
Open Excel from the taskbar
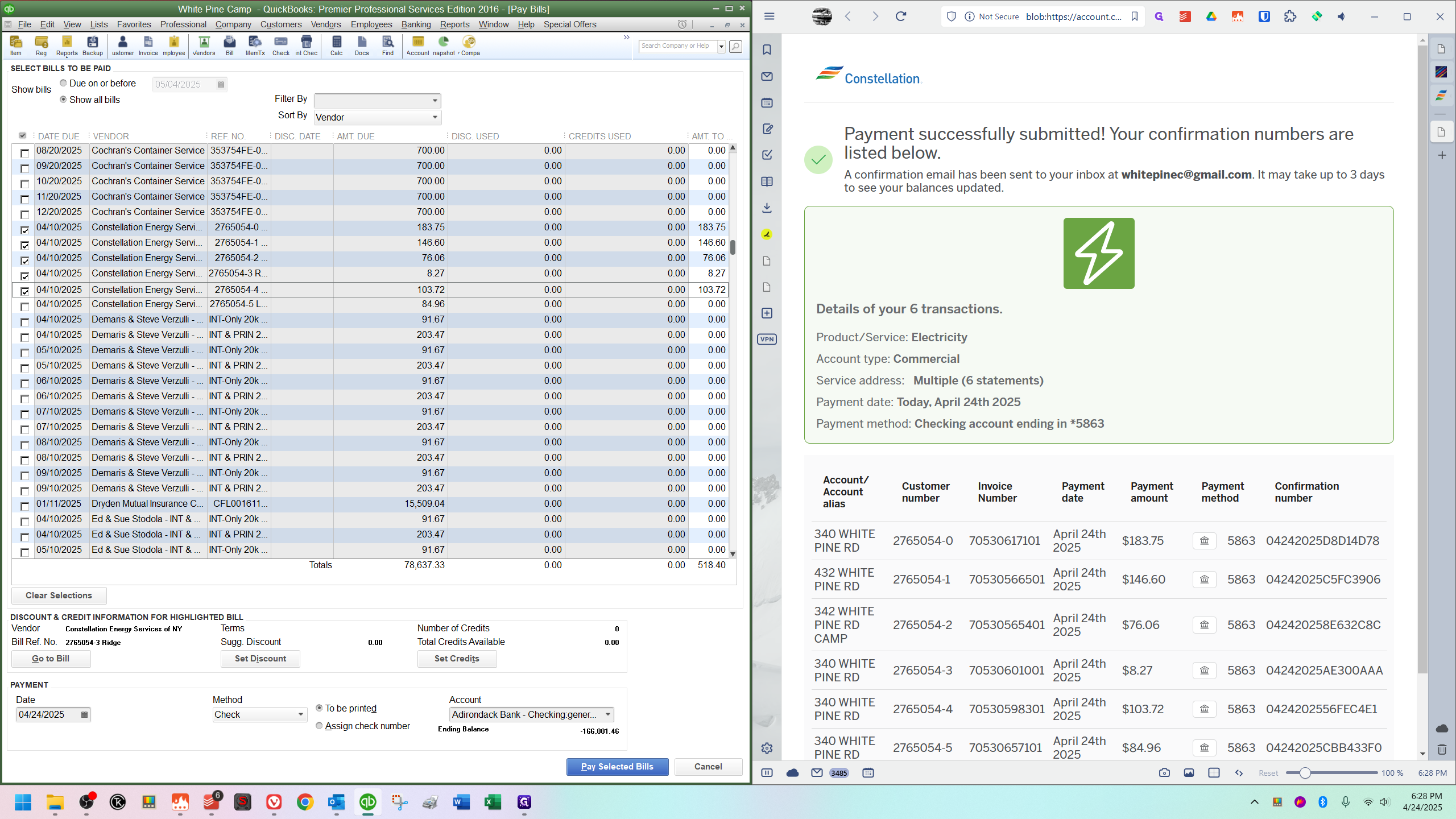[x=493, y=802]
